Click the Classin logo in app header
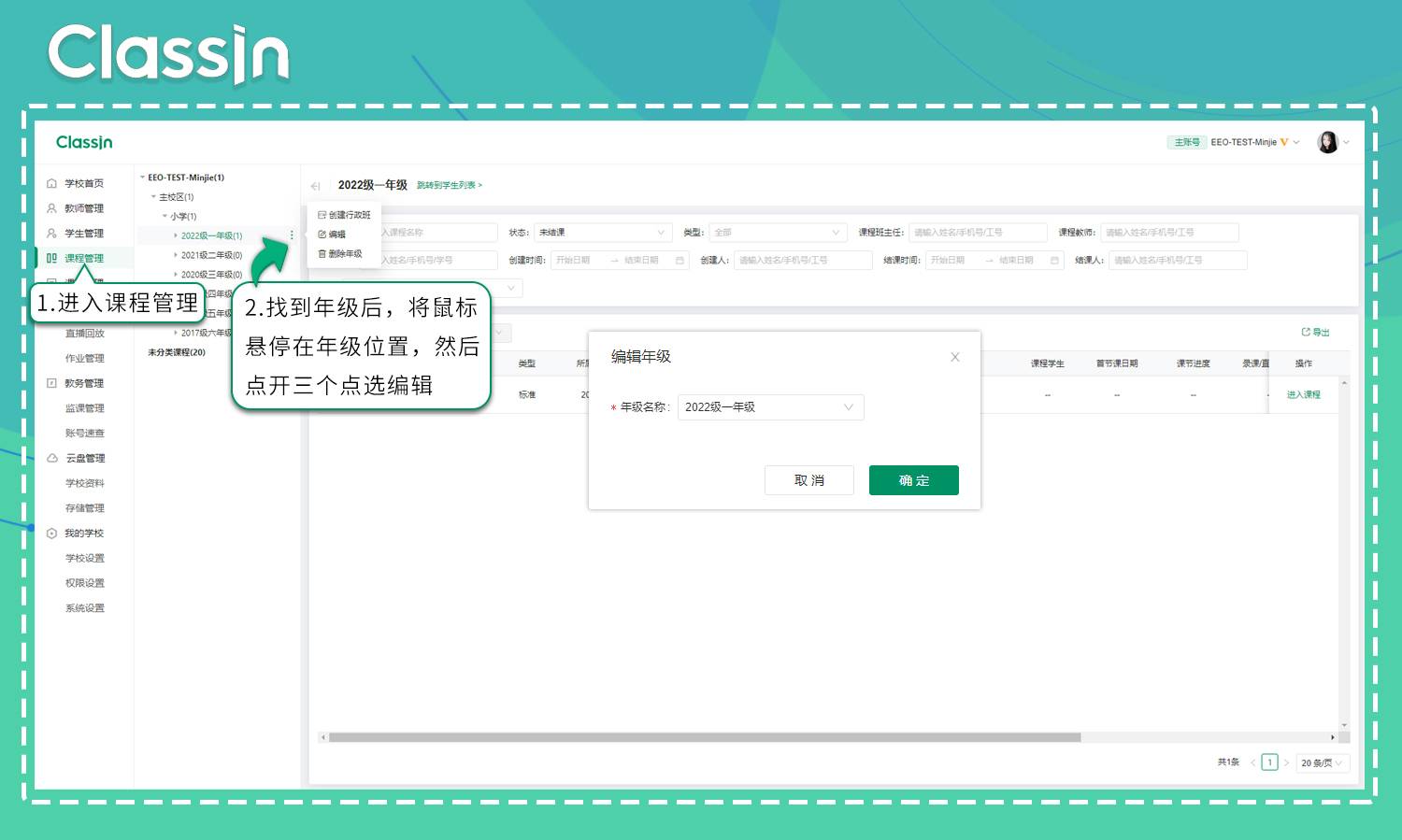The image size is (1402, 840). coord(84,142)
